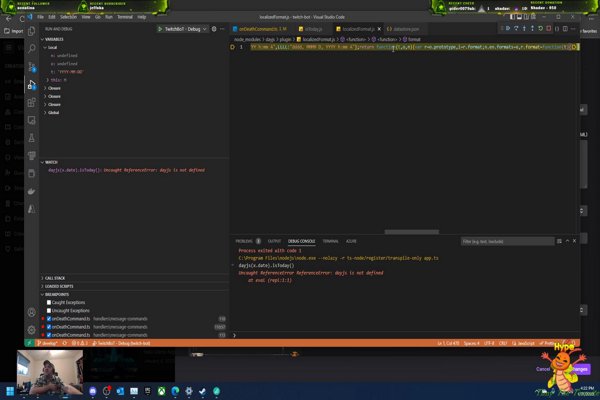The image size is (600, 400).
Task: Collapse the Breakpoints section
Action: pyautogui.click(x=55, y=294)
